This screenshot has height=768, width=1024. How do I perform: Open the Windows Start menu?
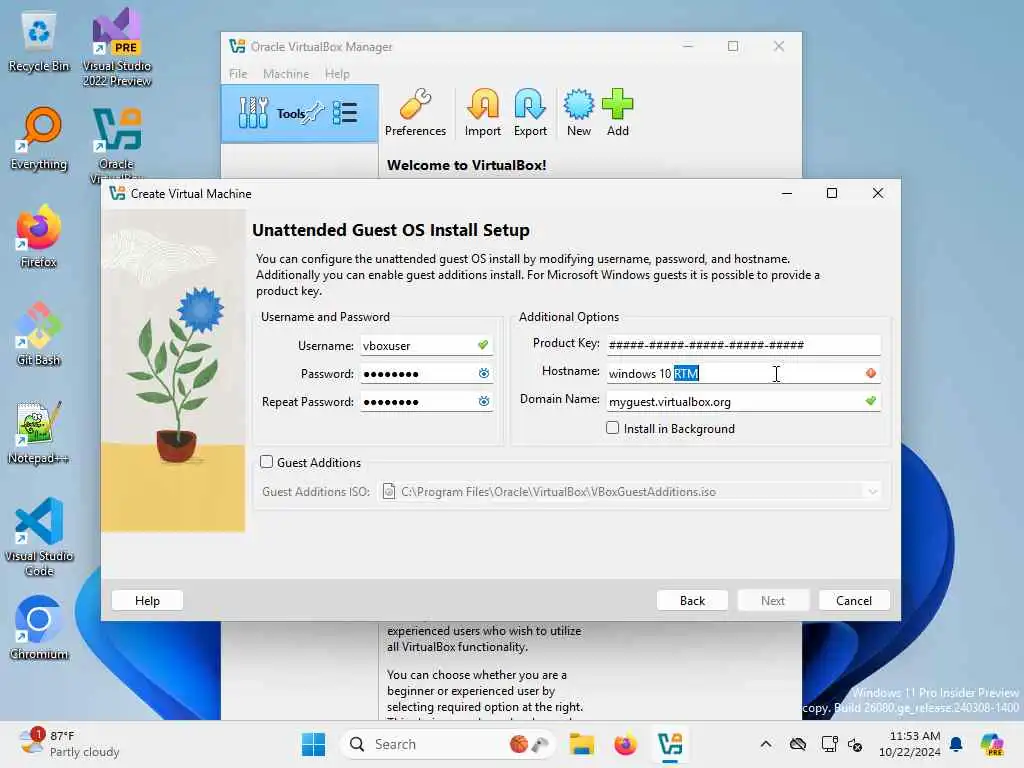313,744
